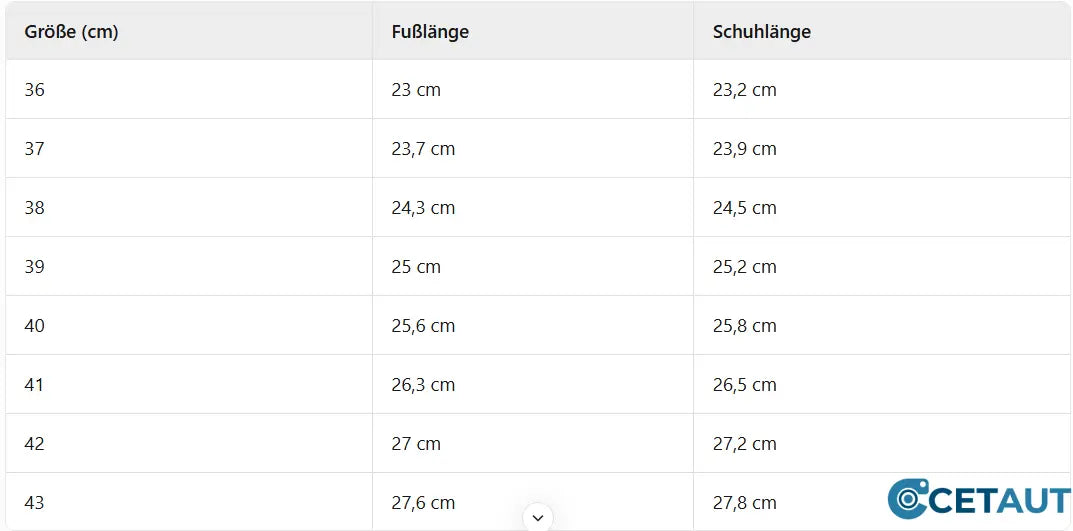1073x531 pixels.
Task: Click the size 36 cell
Action: (35, 90)
